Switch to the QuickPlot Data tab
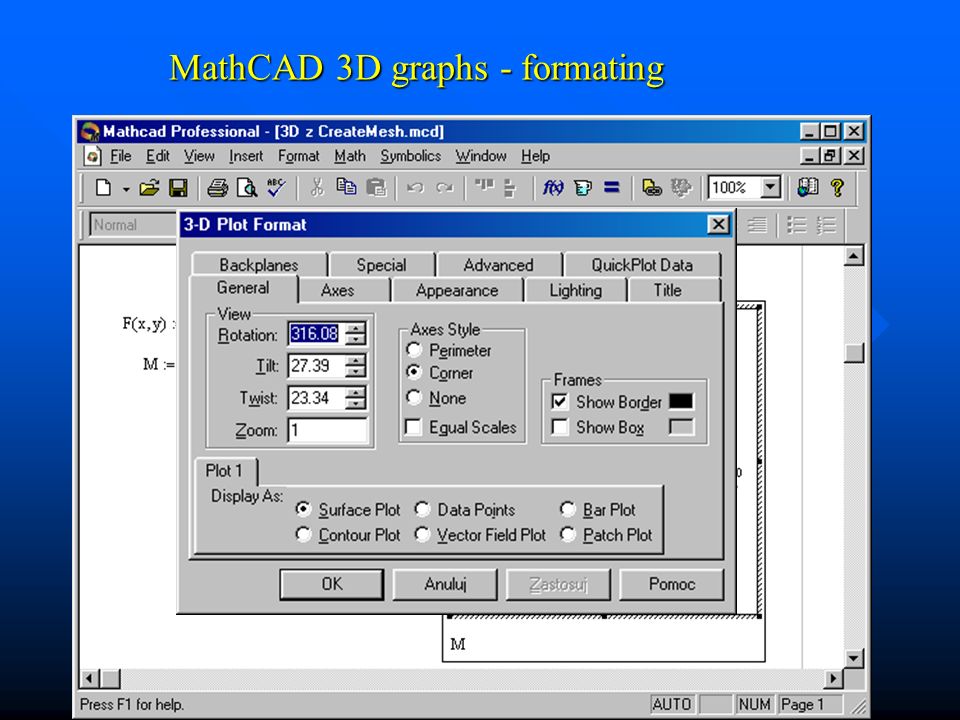The image size is (960, 720). pos(642,264)
